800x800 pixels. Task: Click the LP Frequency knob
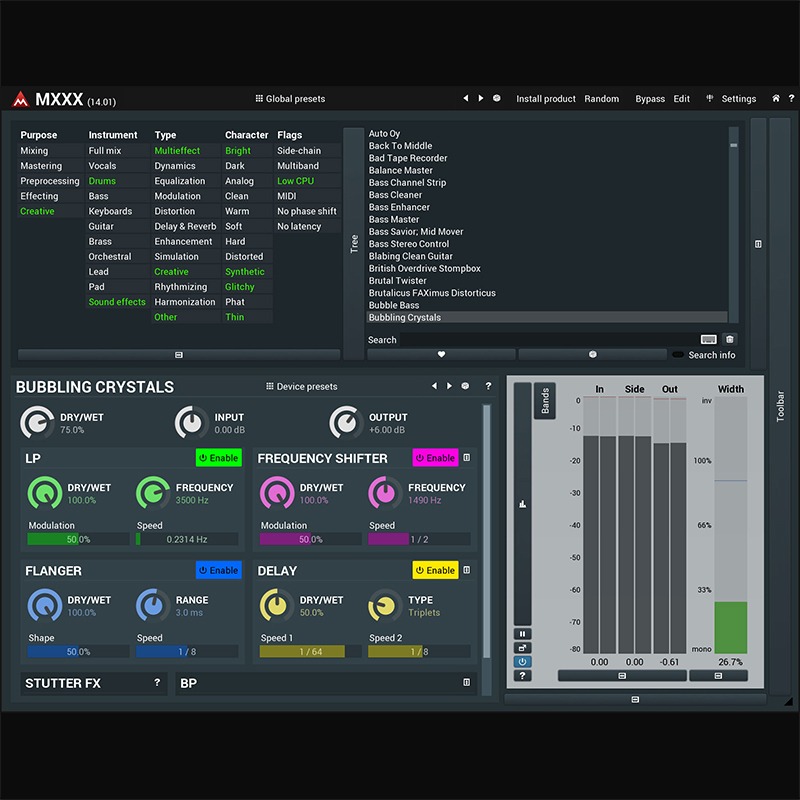pos(153,493)
